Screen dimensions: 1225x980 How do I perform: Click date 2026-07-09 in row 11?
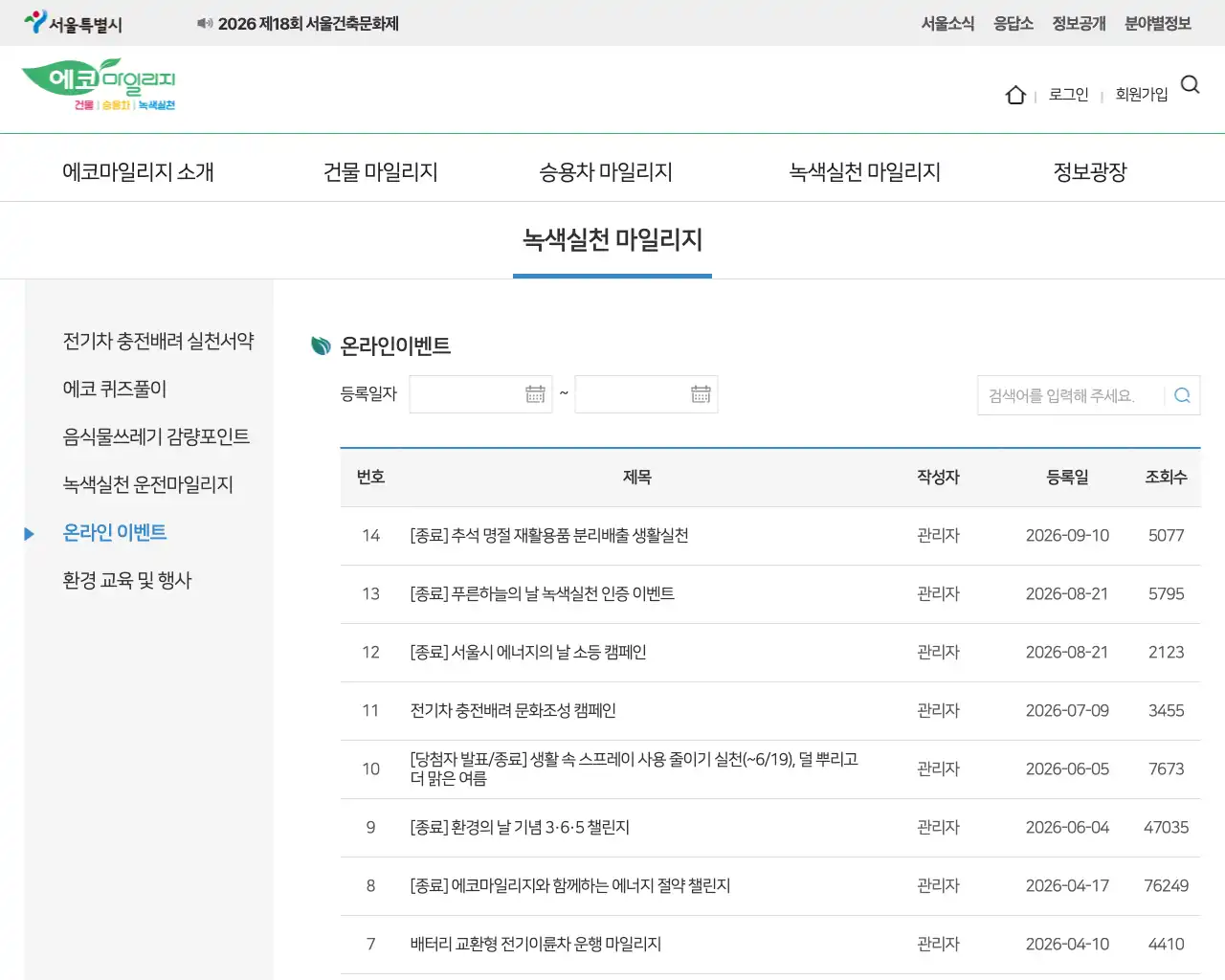[x=1067, y=710]
